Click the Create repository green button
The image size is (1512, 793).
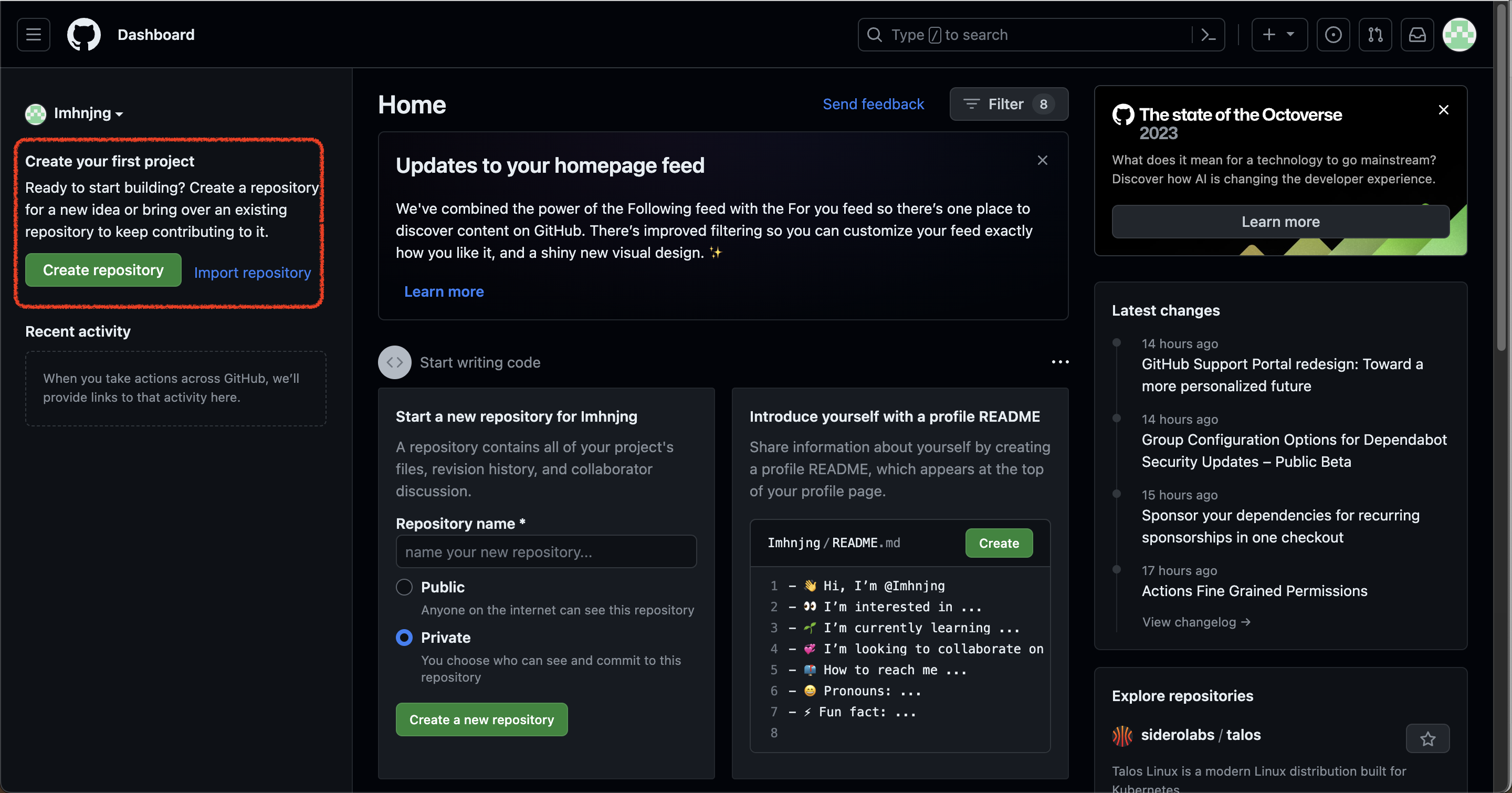103,270
